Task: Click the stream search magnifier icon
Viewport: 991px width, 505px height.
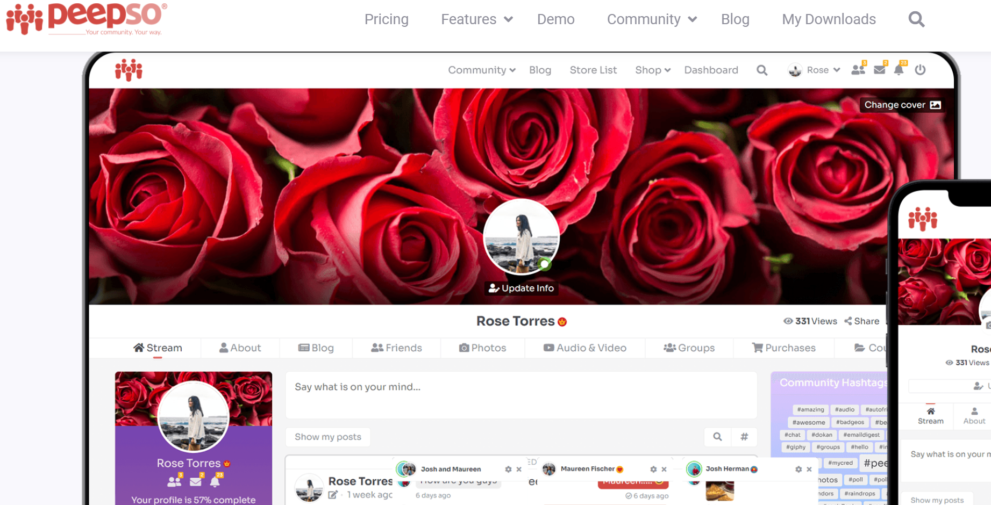Action: 717,437
